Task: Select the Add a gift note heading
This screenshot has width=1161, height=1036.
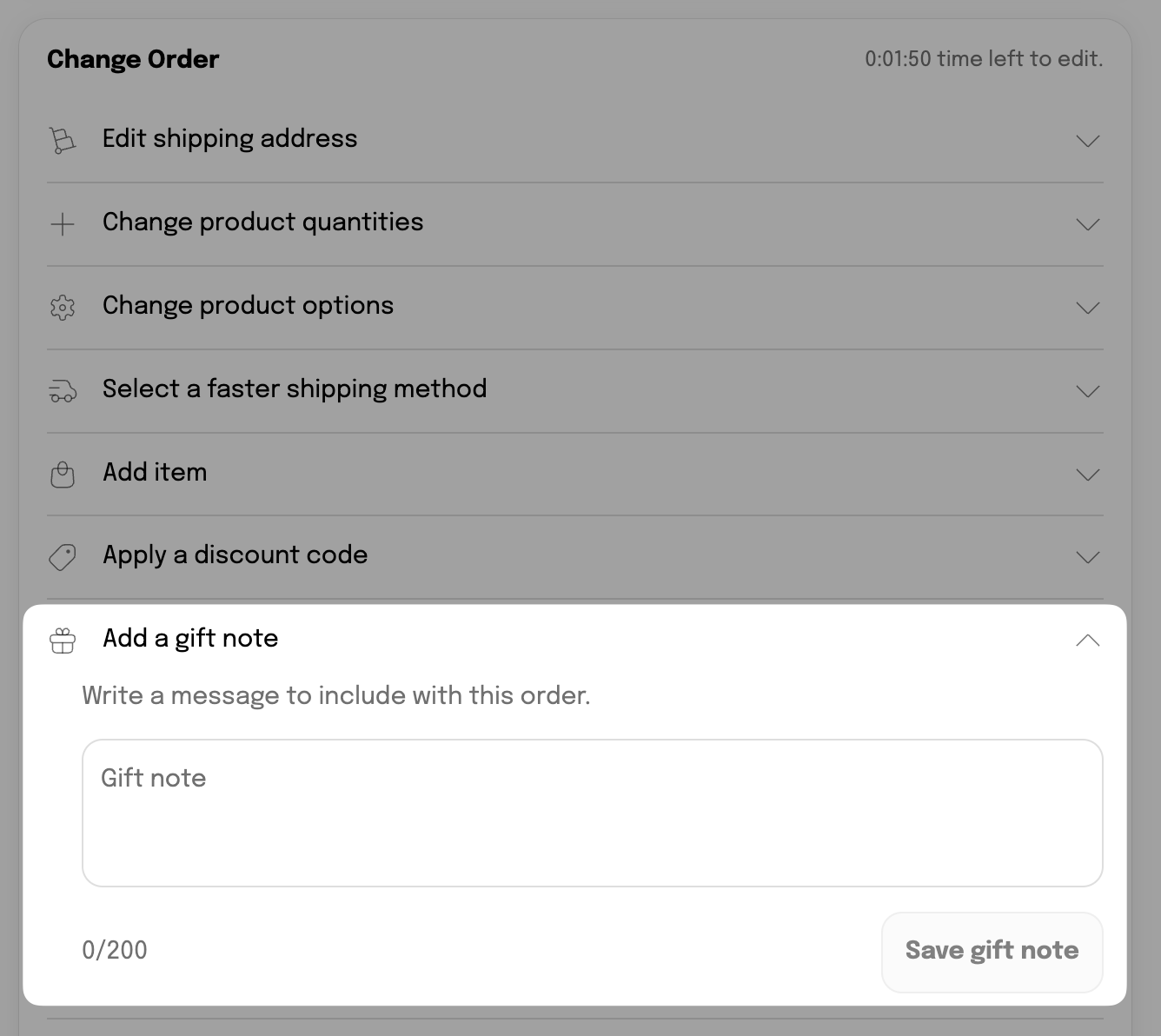Action: 190,639
